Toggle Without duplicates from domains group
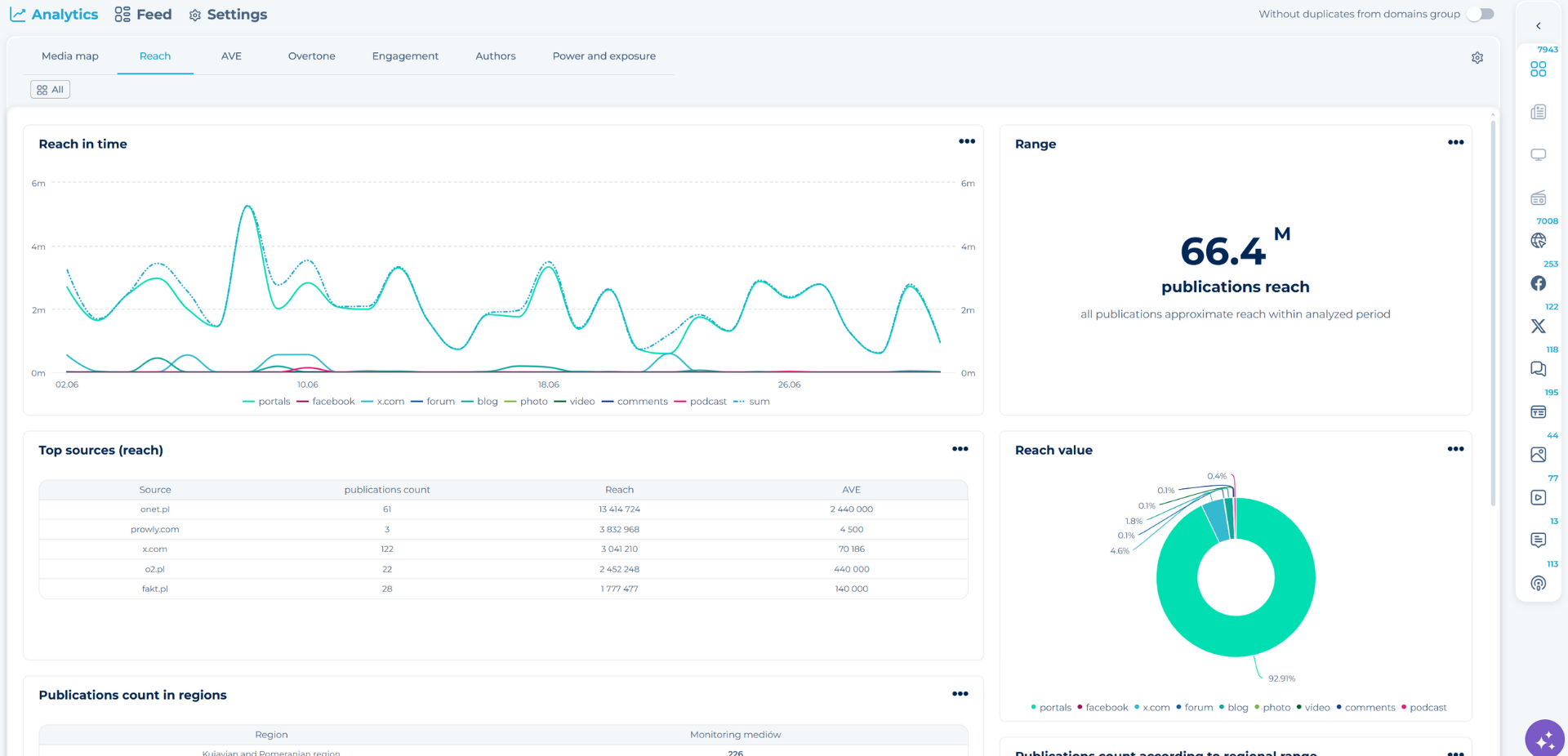 point(1480,14)
